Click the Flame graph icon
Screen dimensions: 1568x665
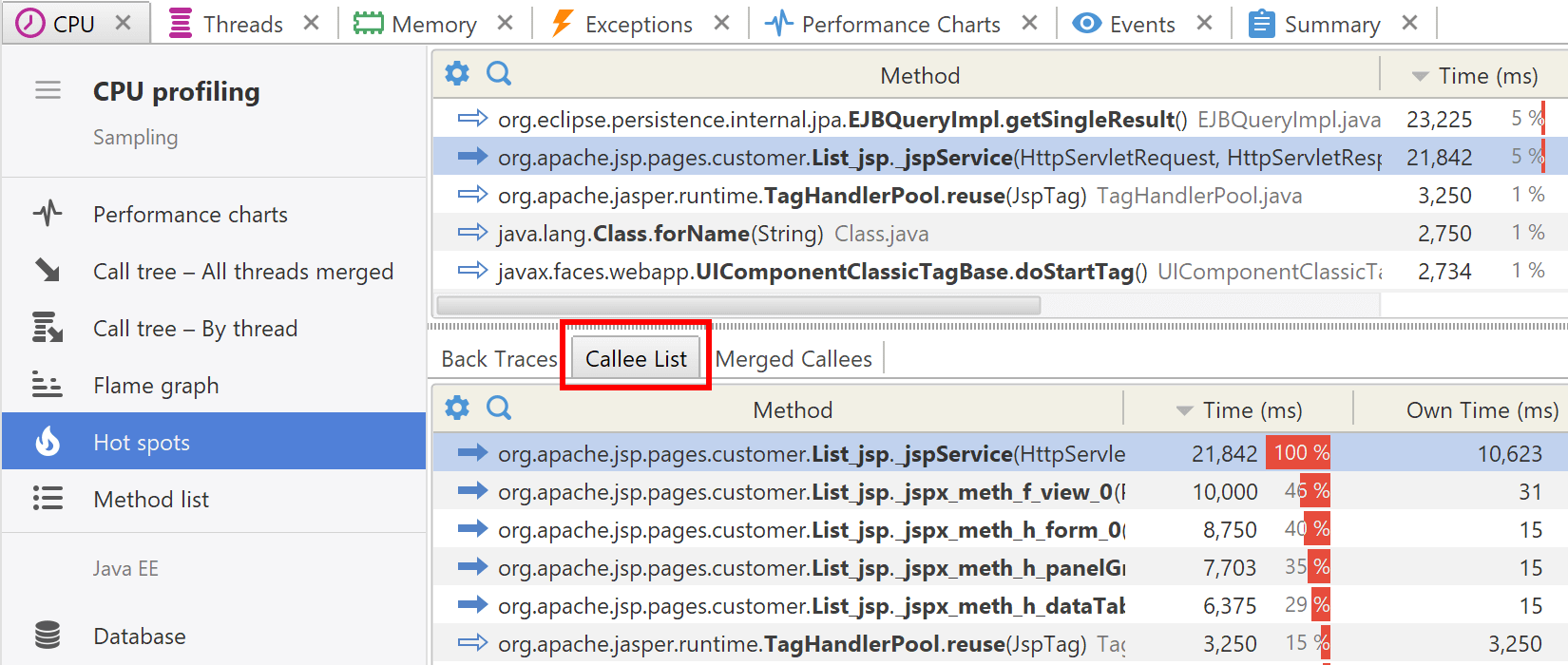48,385
